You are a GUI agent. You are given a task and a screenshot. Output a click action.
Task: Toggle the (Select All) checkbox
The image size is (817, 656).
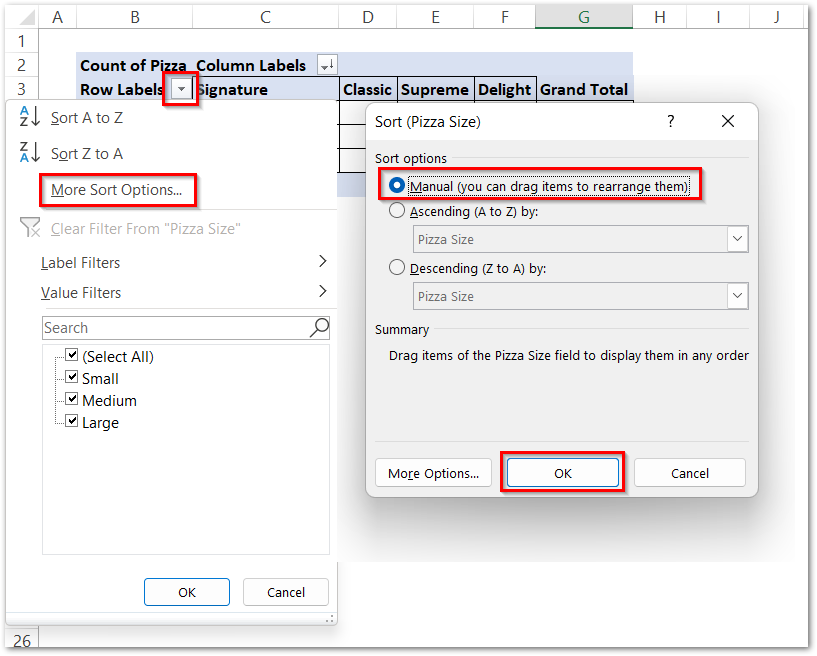click(x=73, y=356)
